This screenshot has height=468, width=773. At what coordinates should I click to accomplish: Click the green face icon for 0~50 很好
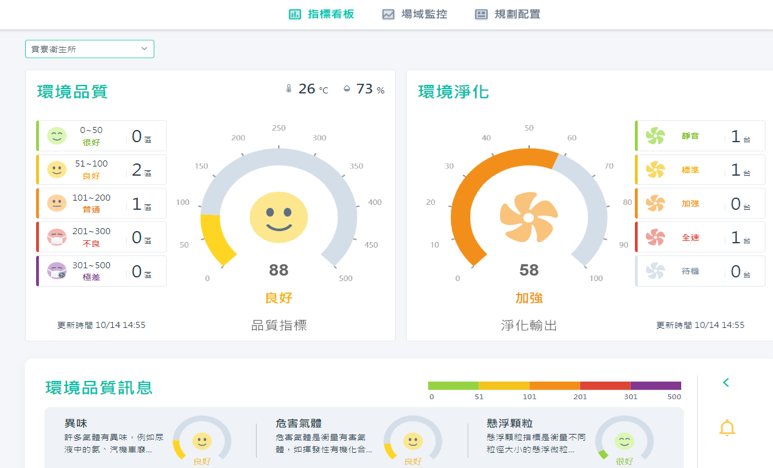click(57, 136)
